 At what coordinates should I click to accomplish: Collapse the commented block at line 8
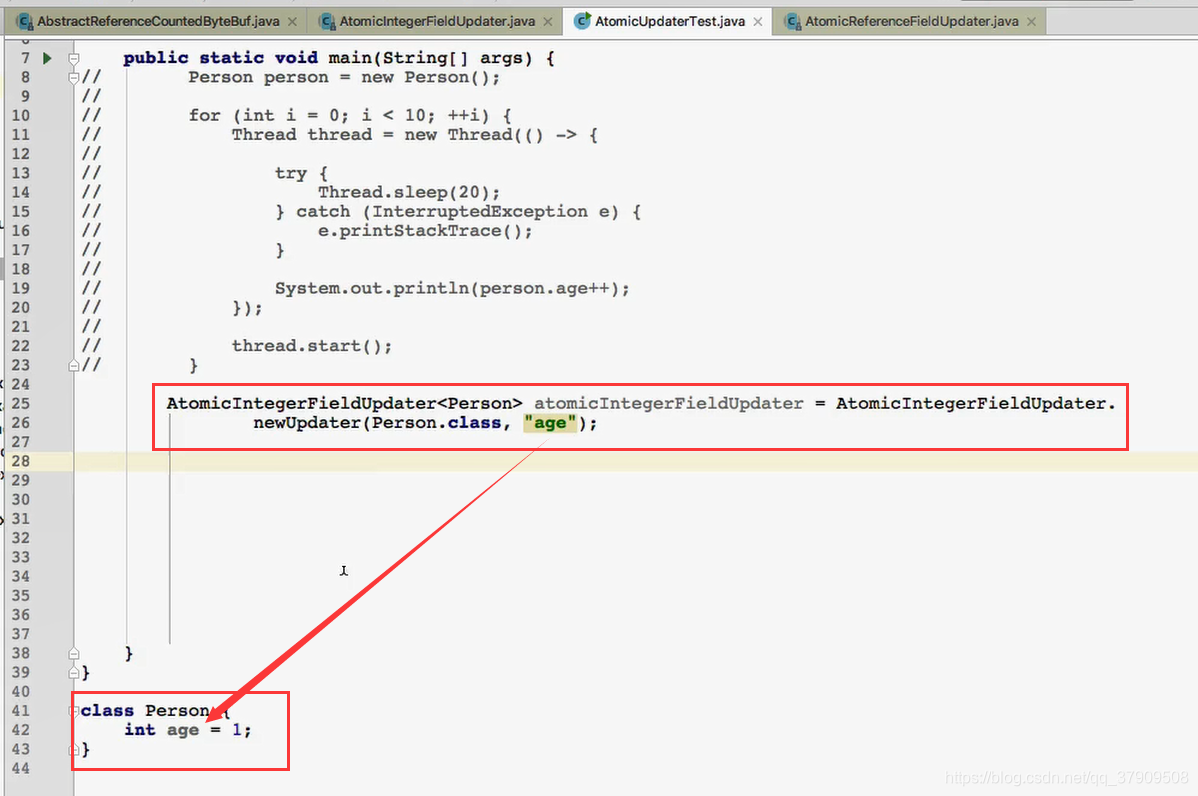(73, 77)
